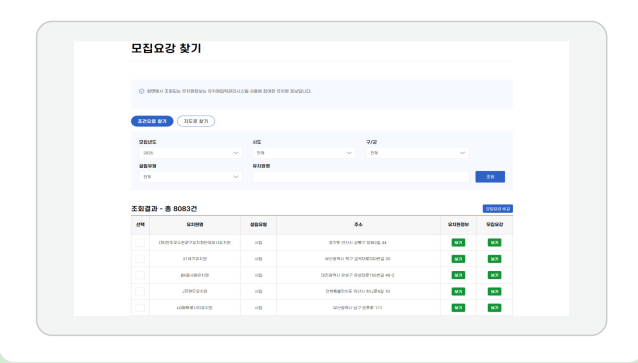The image size is (638, 363).
Task: Click the 유치원정보 column header
Action: [x=458, y=225]
